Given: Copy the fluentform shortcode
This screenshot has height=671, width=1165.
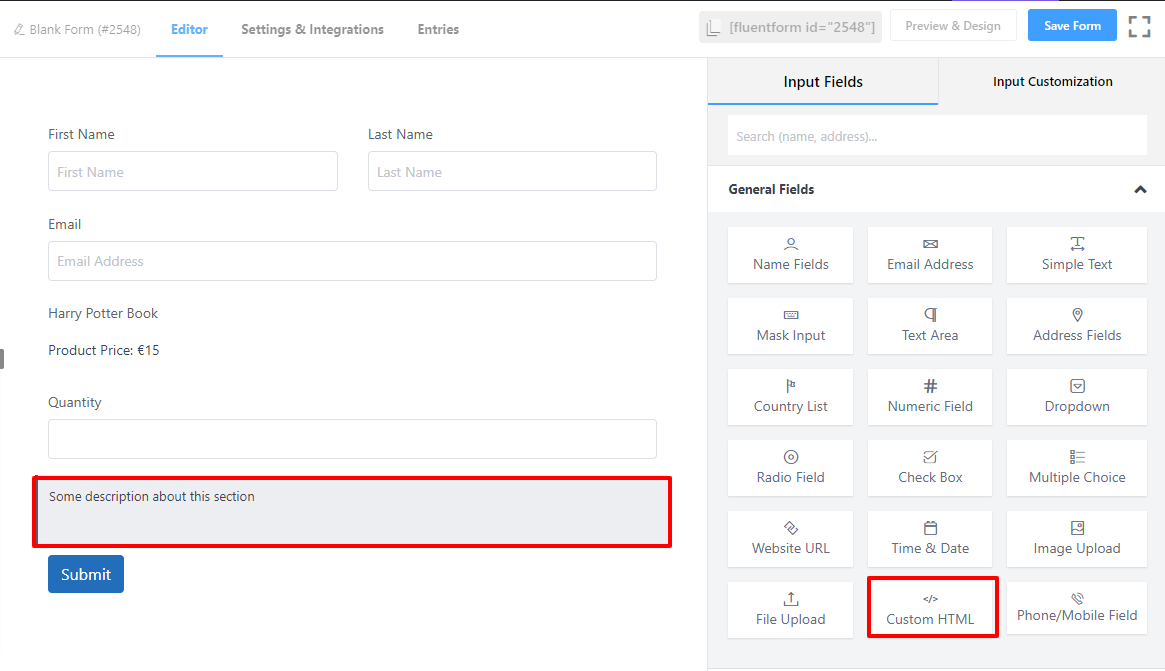Looking at the screenshot, I should [790, 27].
